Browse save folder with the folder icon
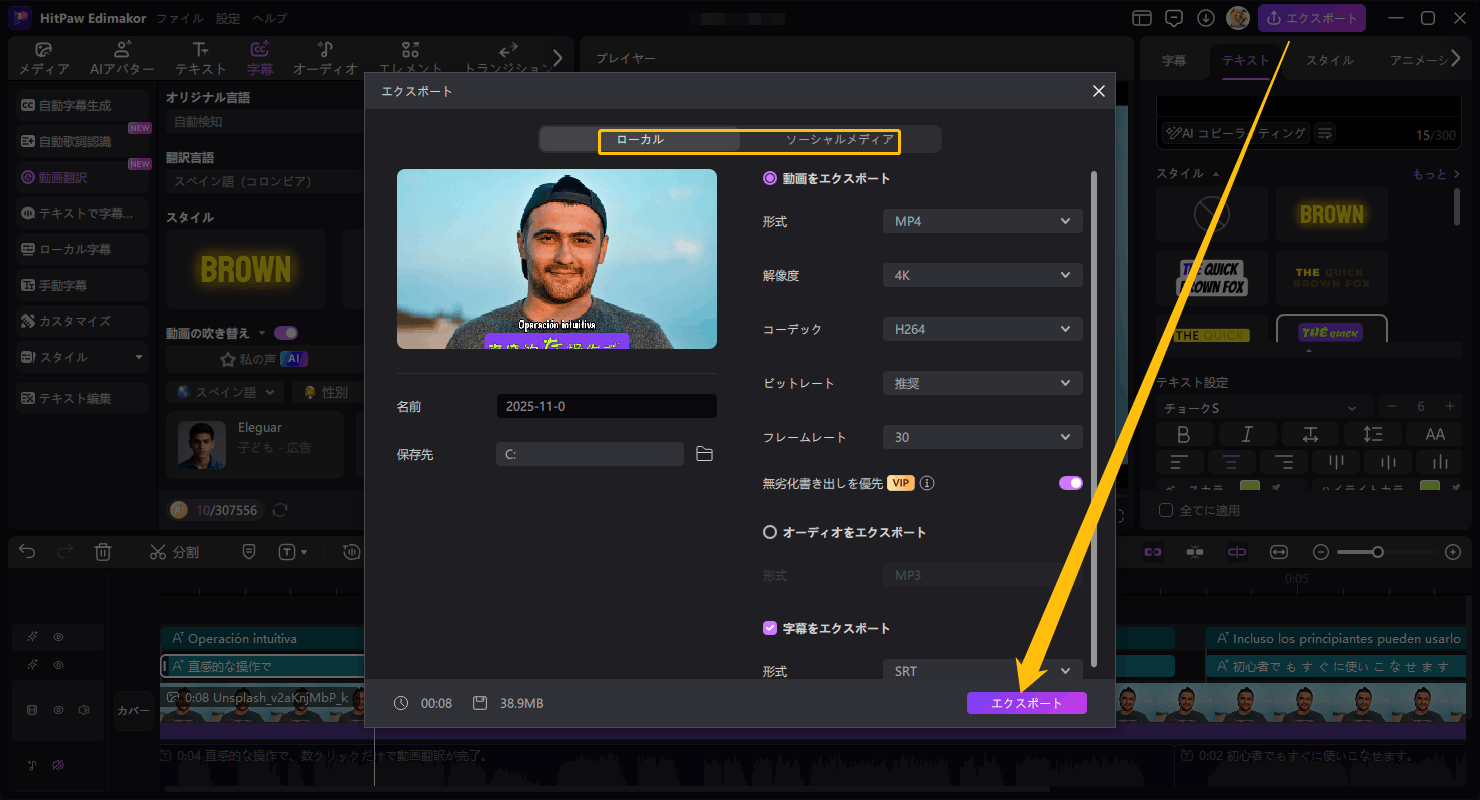The width and height of the screenshot is (1480, 800). coord(704,453)
